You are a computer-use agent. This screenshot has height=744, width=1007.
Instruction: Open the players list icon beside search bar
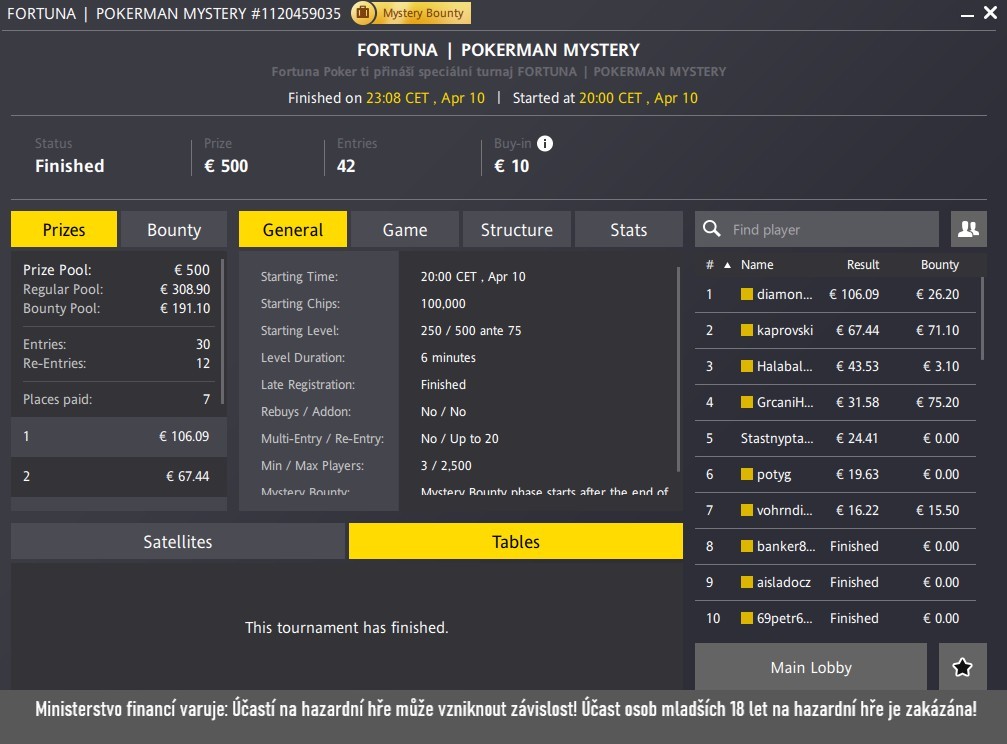(967, 229)
